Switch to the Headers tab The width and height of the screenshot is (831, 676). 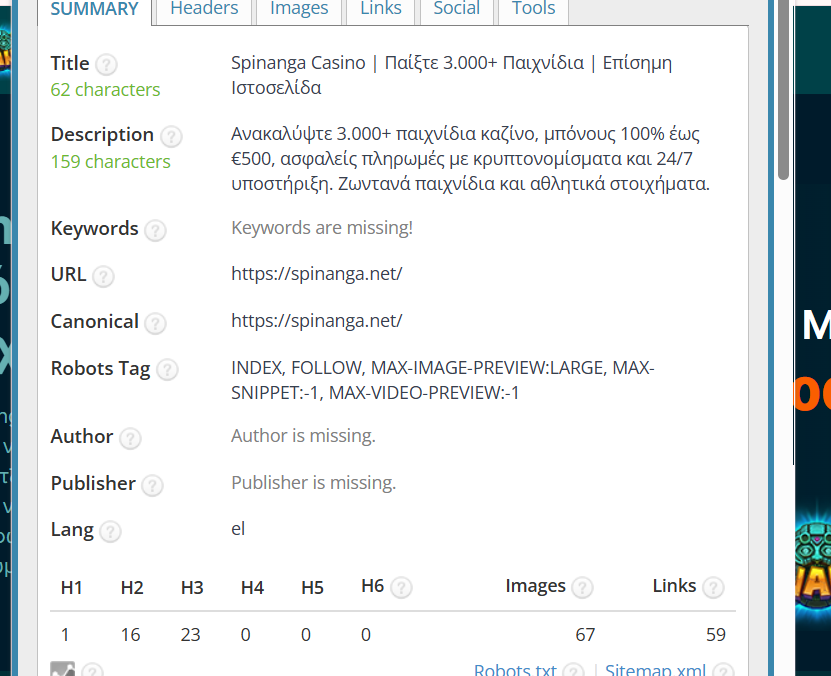coord(204,9)
